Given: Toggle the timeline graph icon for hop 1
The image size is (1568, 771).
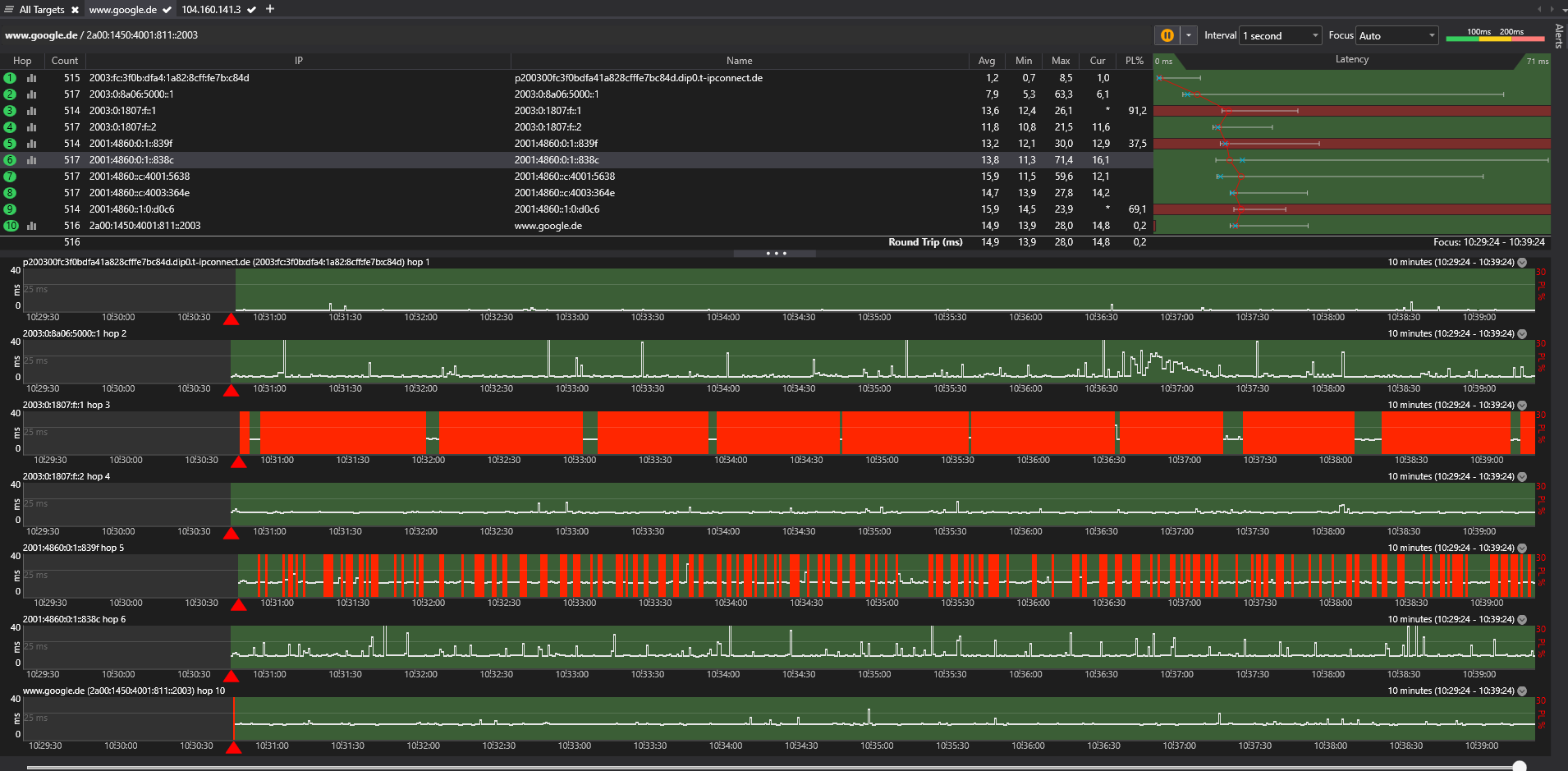Looking at the screenshot, I should tap(31, 78).
